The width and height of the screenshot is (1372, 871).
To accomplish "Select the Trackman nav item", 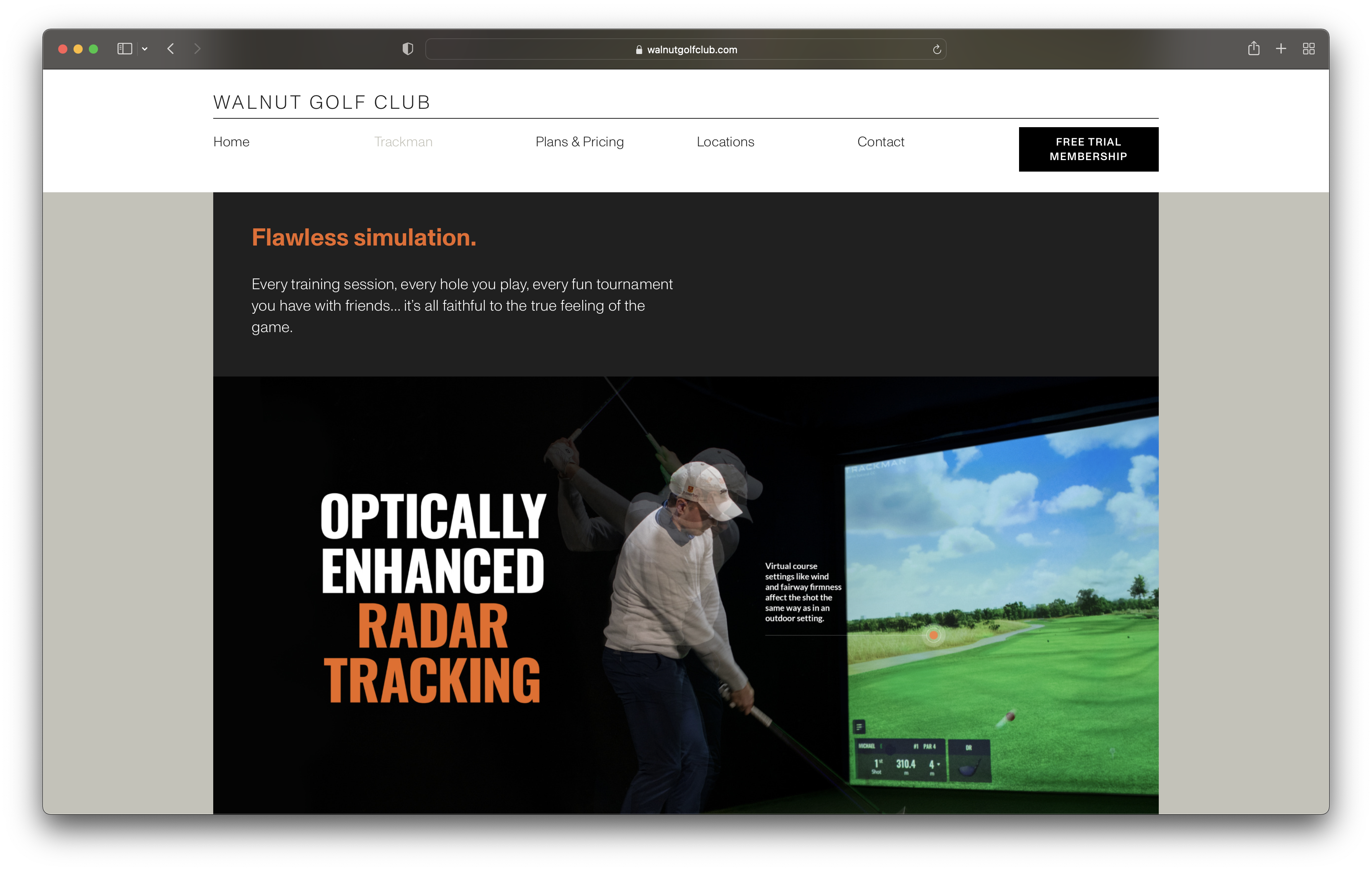I will click(x=403, y=142).
